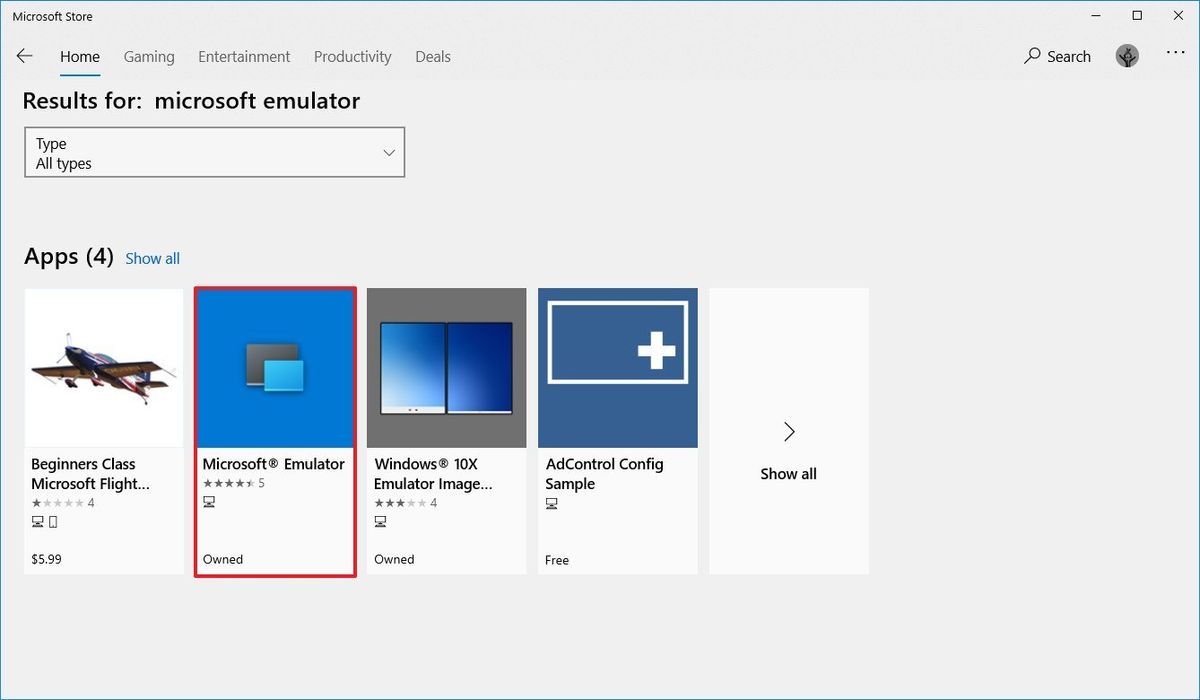Open the Entertainment section
1200x700 pixels.
coord(243,56)
